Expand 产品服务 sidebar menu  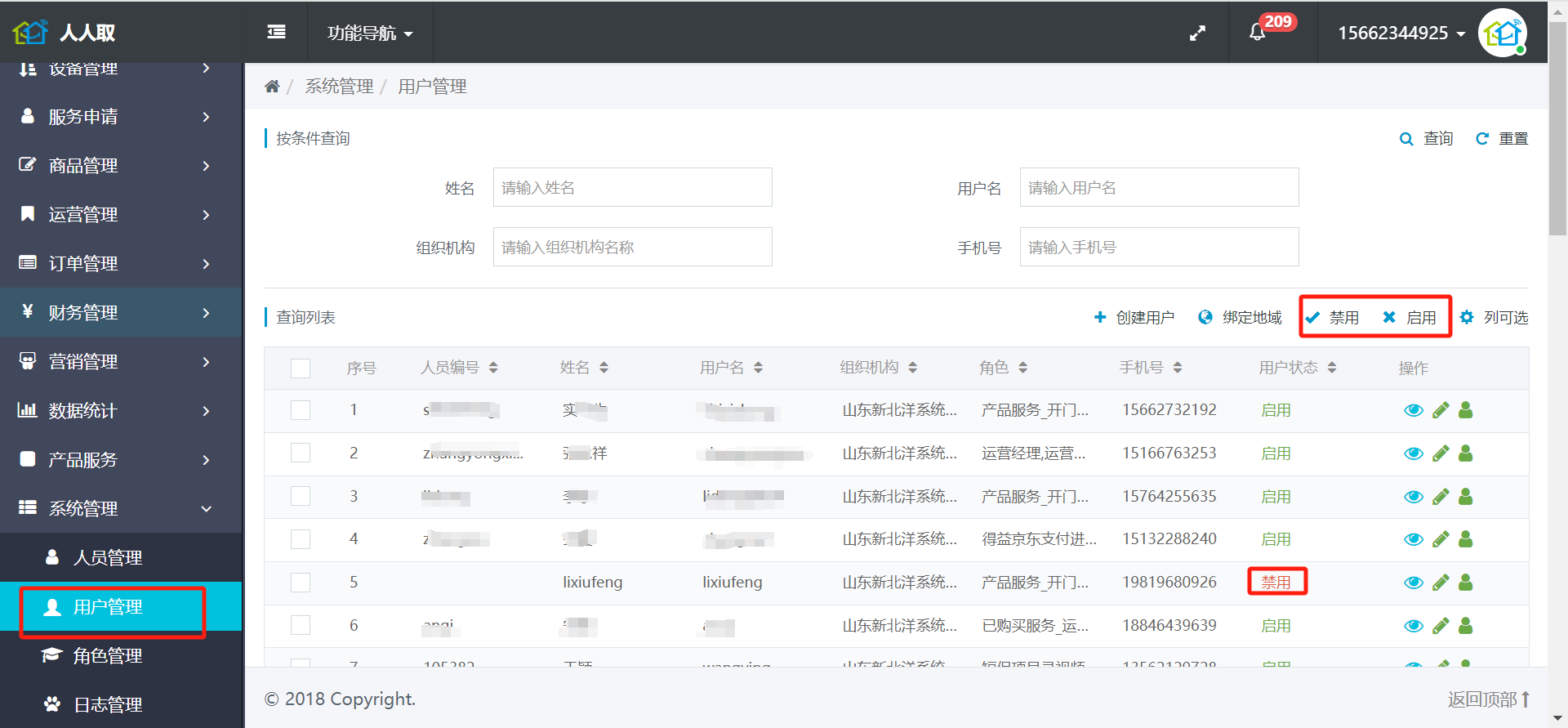click(x=121, y=459)
